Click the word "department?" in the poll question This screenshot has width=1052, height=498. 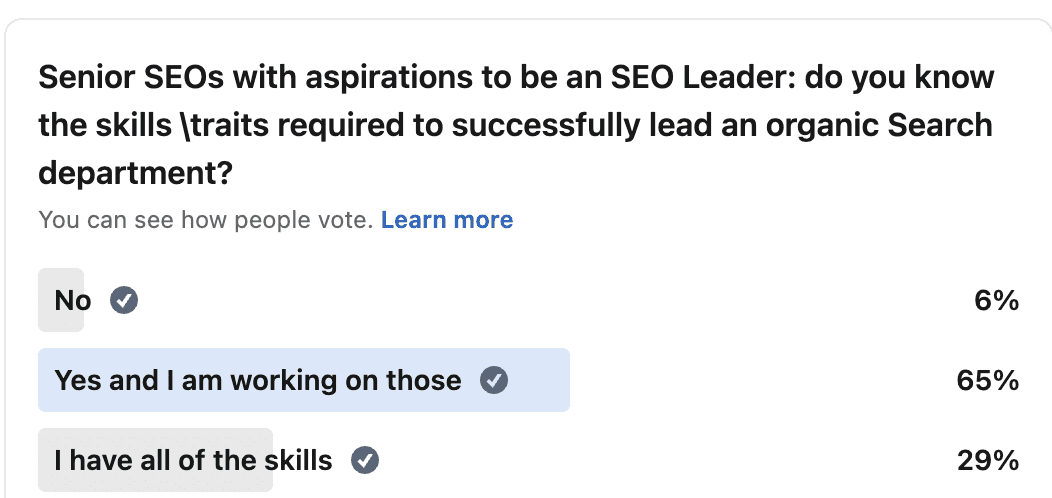(135, 174)
